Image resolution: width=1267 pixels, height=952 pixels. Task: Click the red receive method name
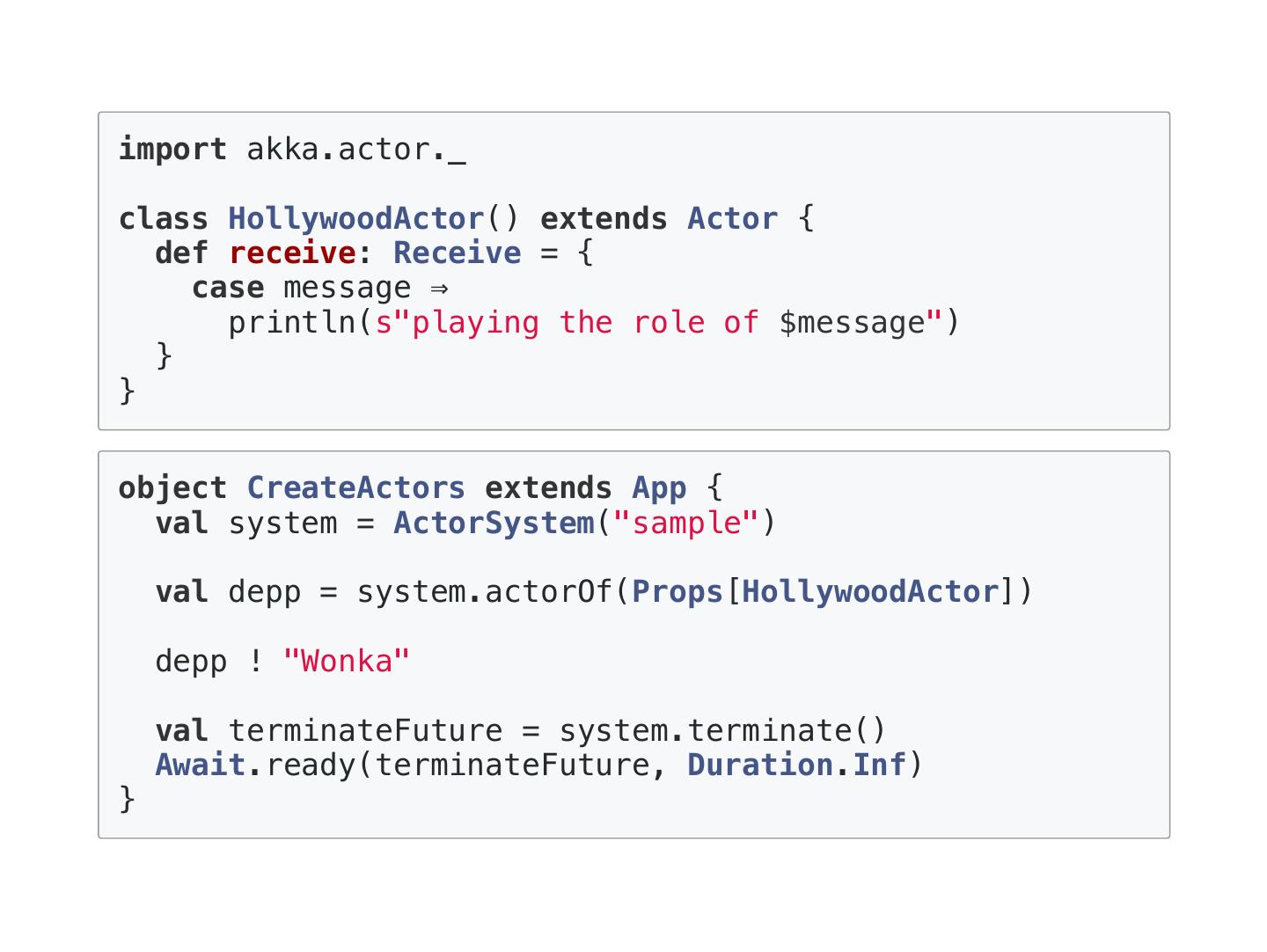(x=292, y=253)
